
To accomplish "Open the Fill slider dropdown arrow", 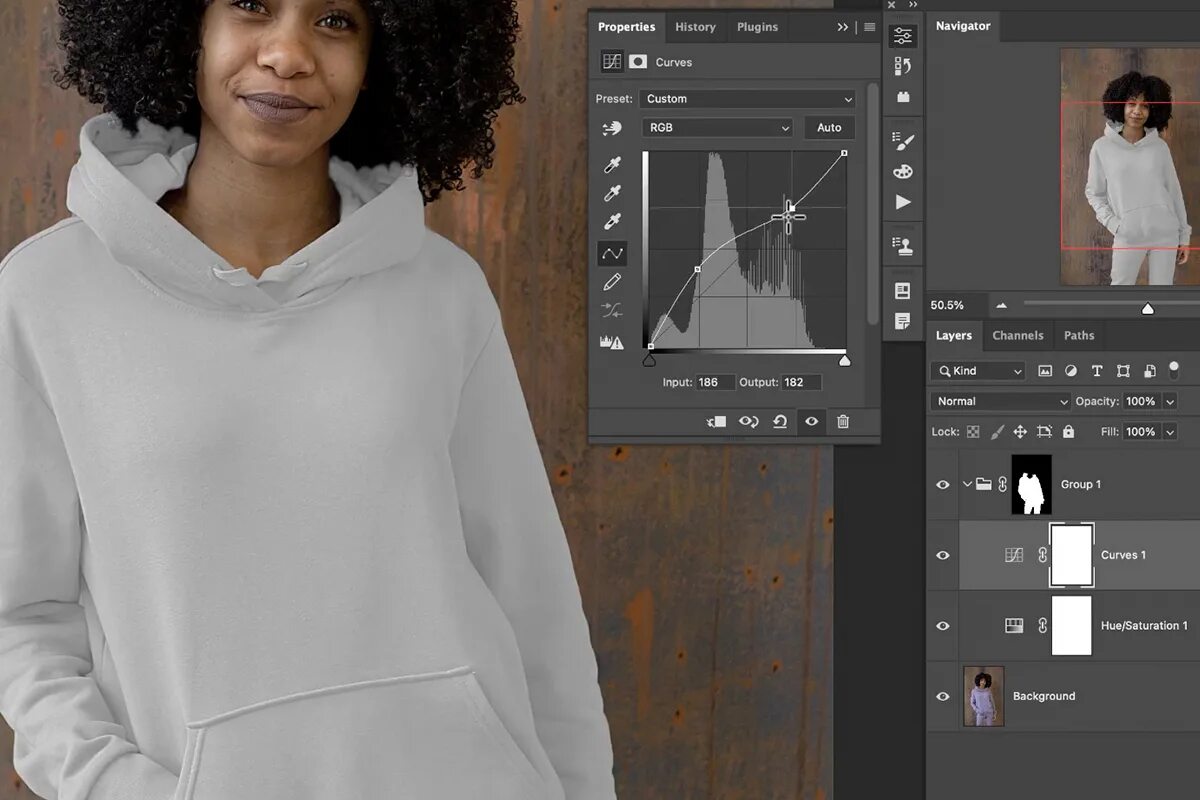I will 1169,432.
